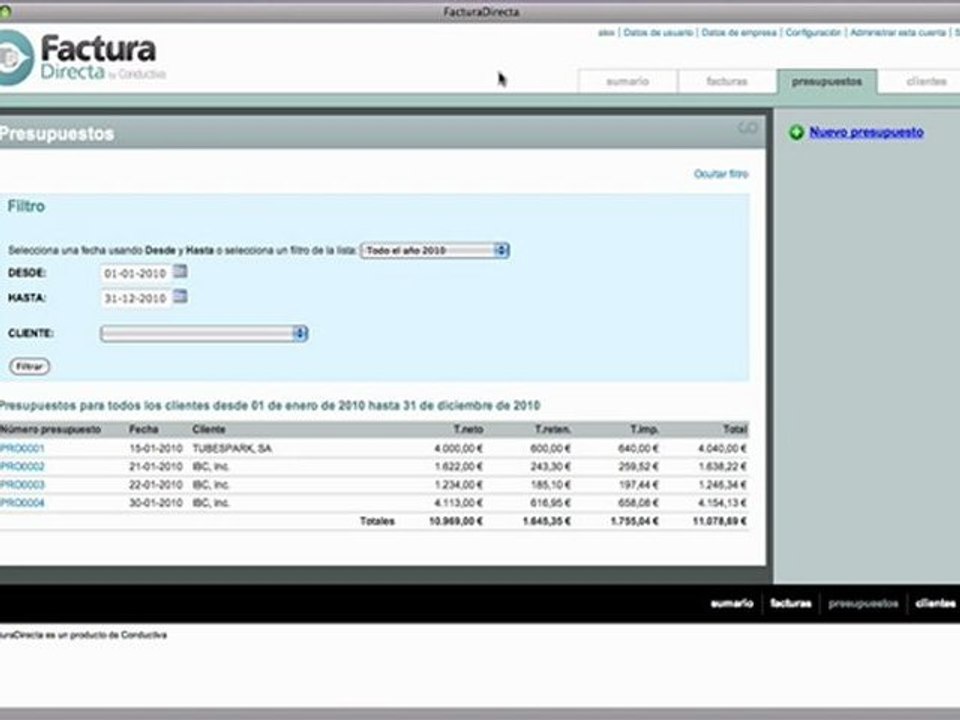Click the Filtro heading
960x720 pixels.
pyautogui.click(x=26, y=206)
